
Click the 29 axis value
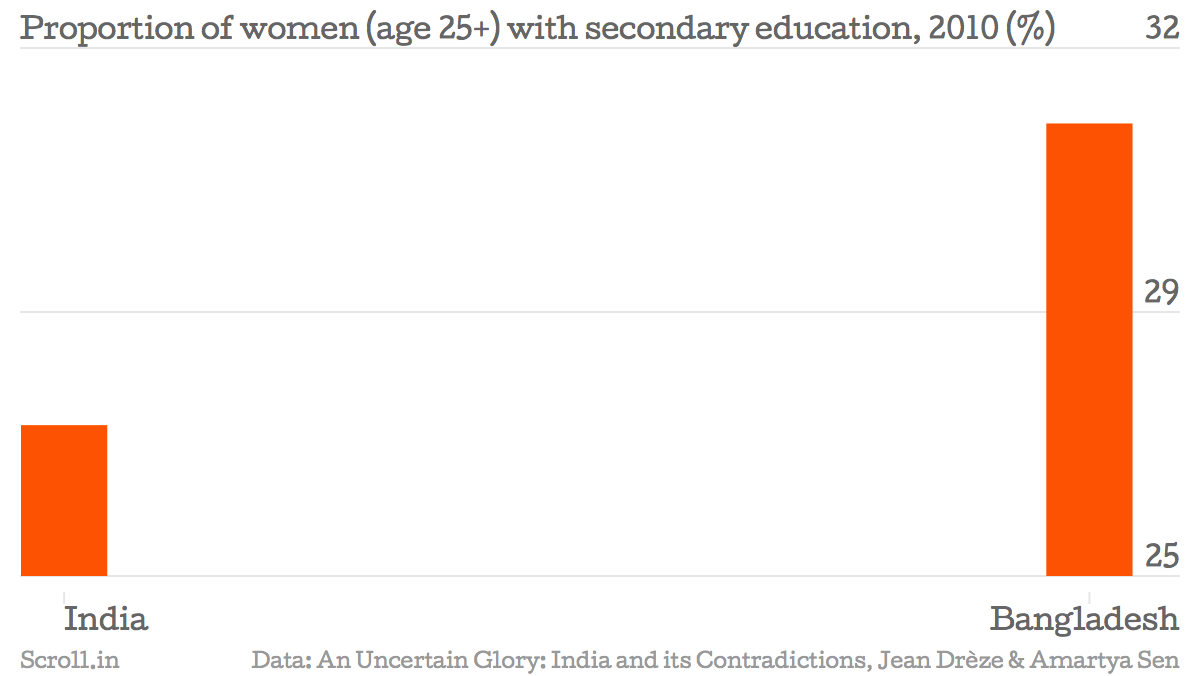coord(1162,292)
